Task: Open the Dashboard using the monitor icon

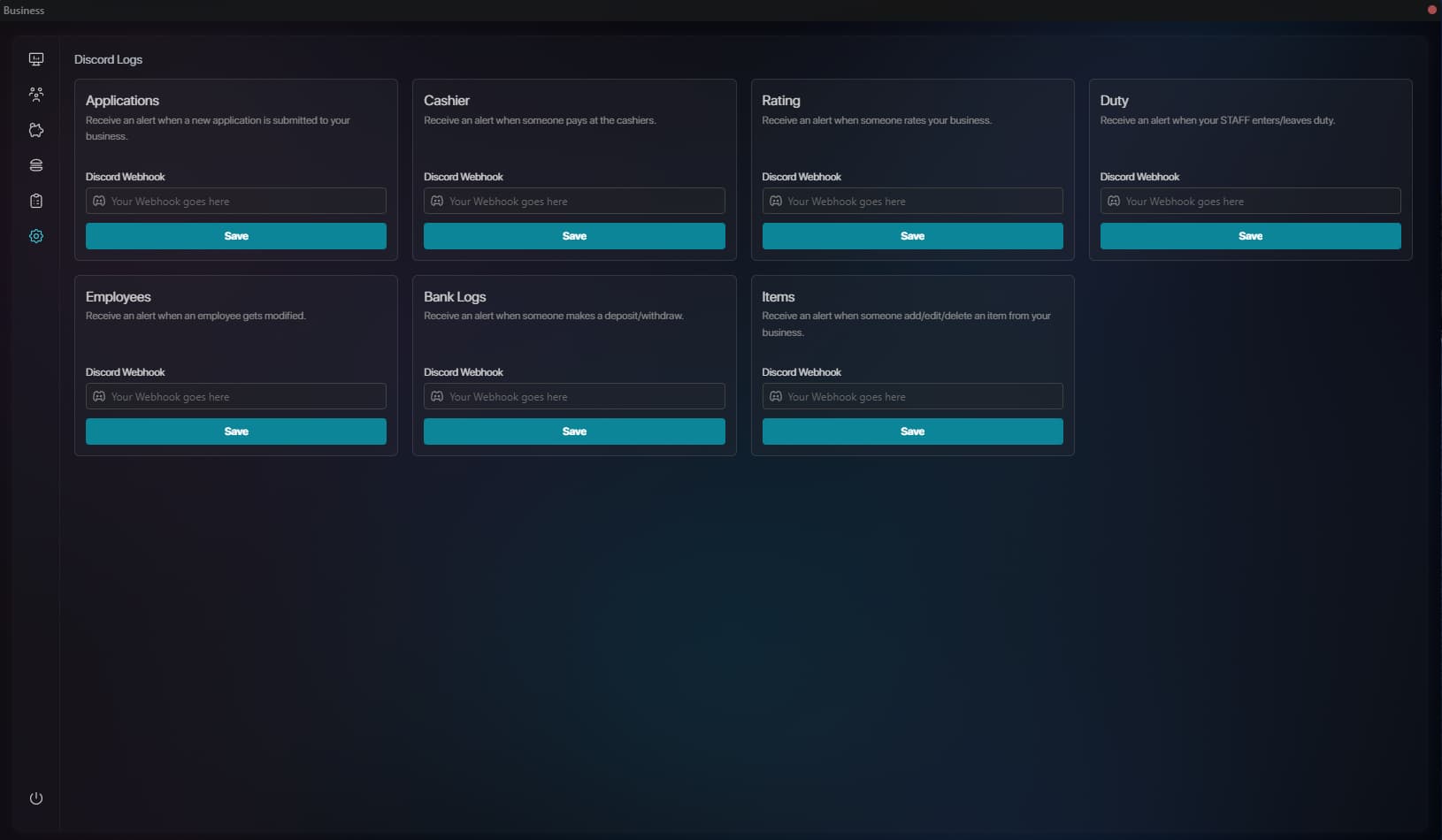Action: click(x=35, y=58)
